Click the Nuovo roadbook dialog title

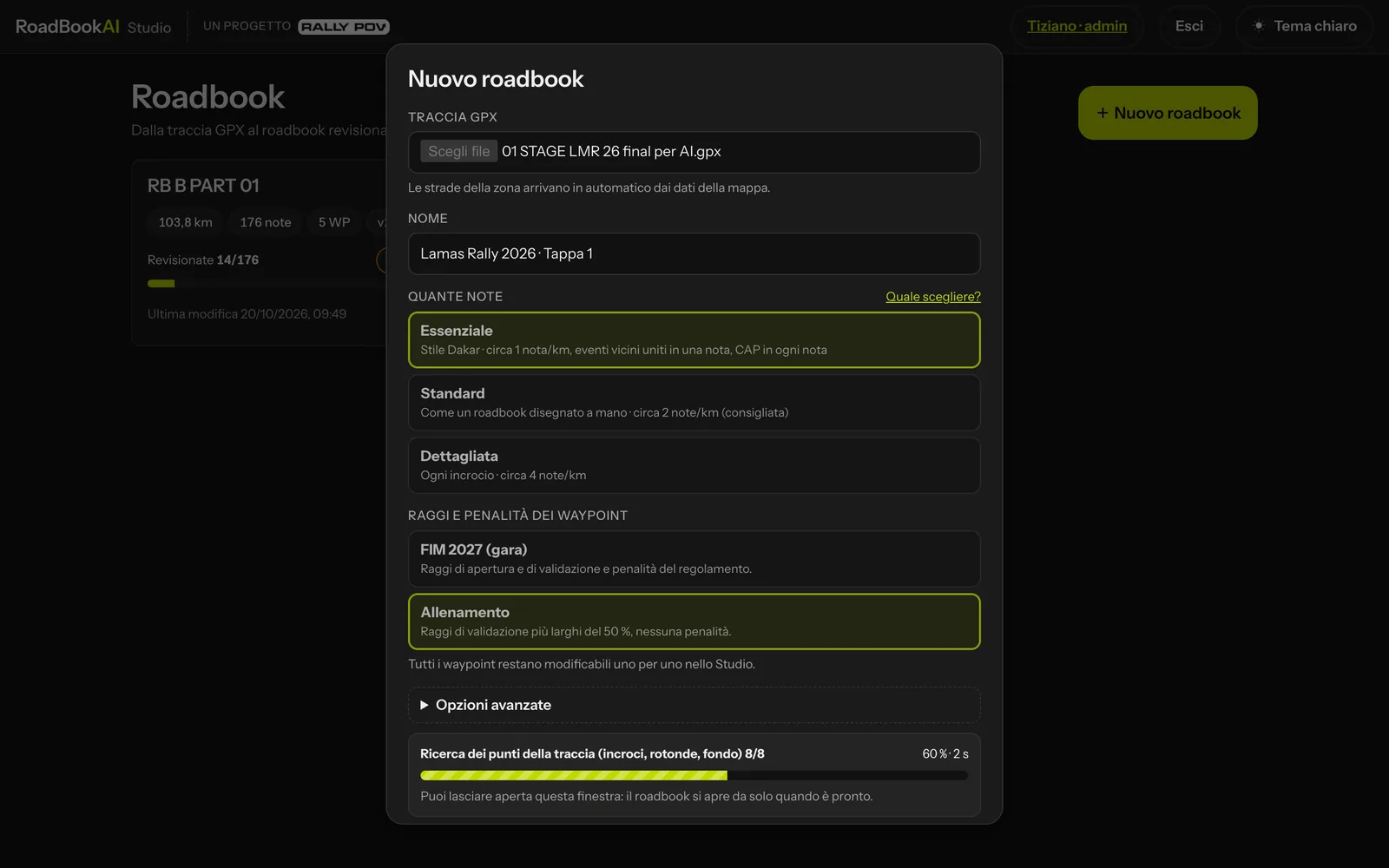tap(496, 79)
